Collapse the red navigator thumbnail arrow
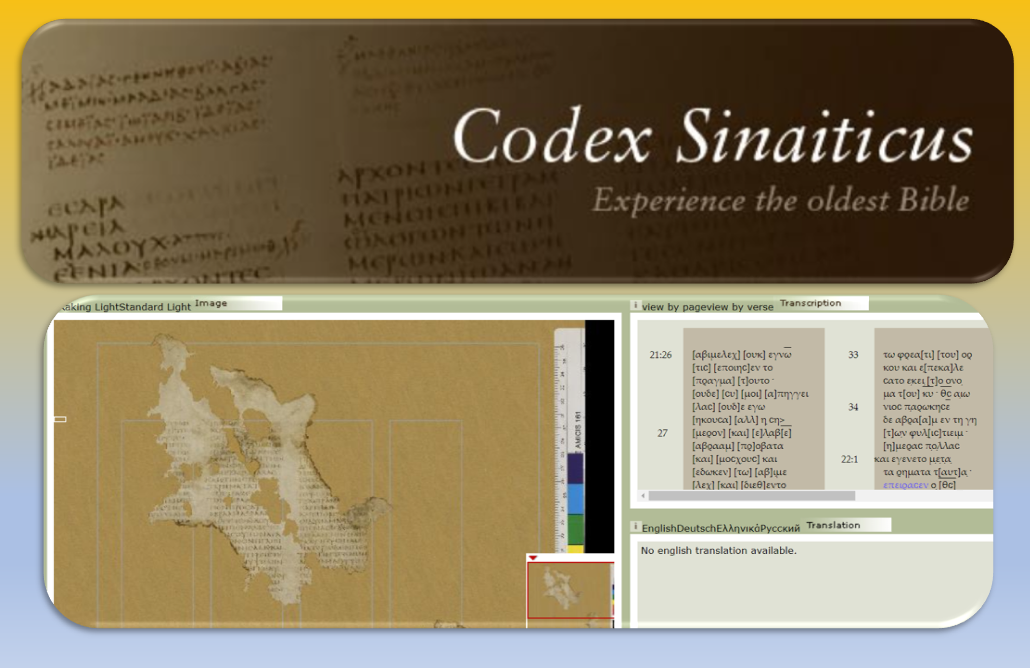 [533, 558]
